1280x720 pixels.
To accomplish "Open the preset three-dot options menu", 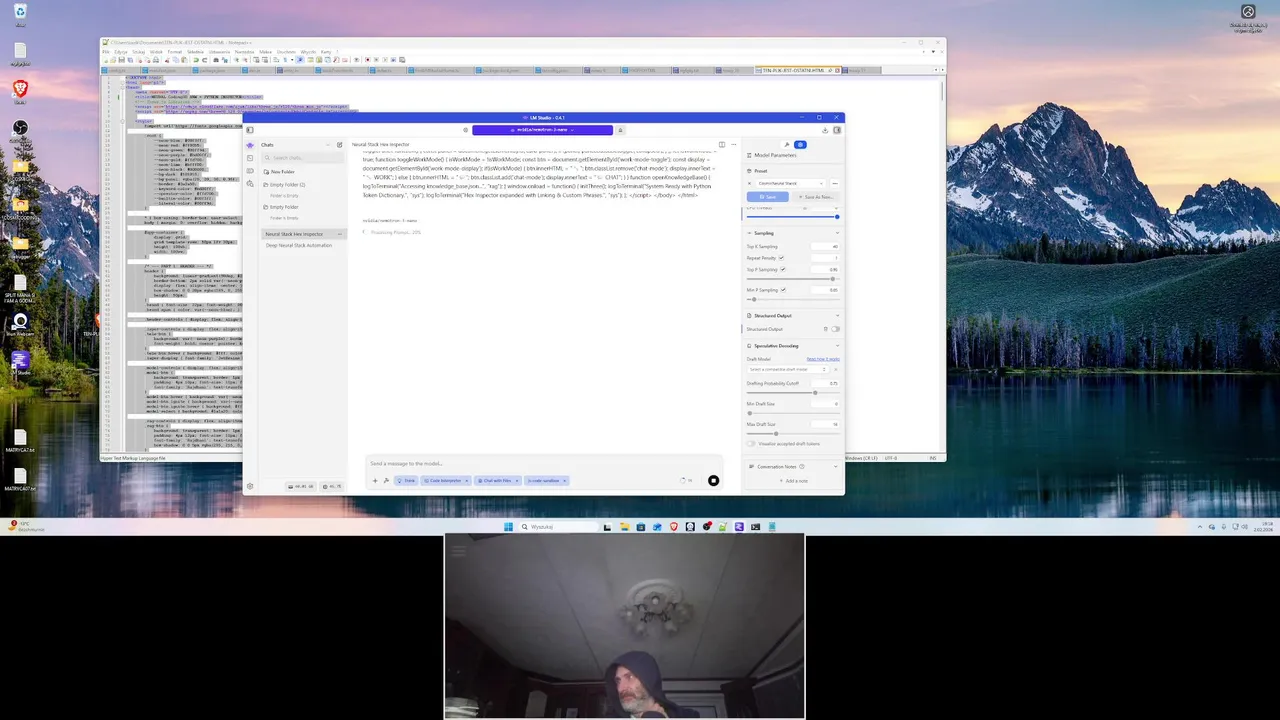I will (x=835, y=183).
